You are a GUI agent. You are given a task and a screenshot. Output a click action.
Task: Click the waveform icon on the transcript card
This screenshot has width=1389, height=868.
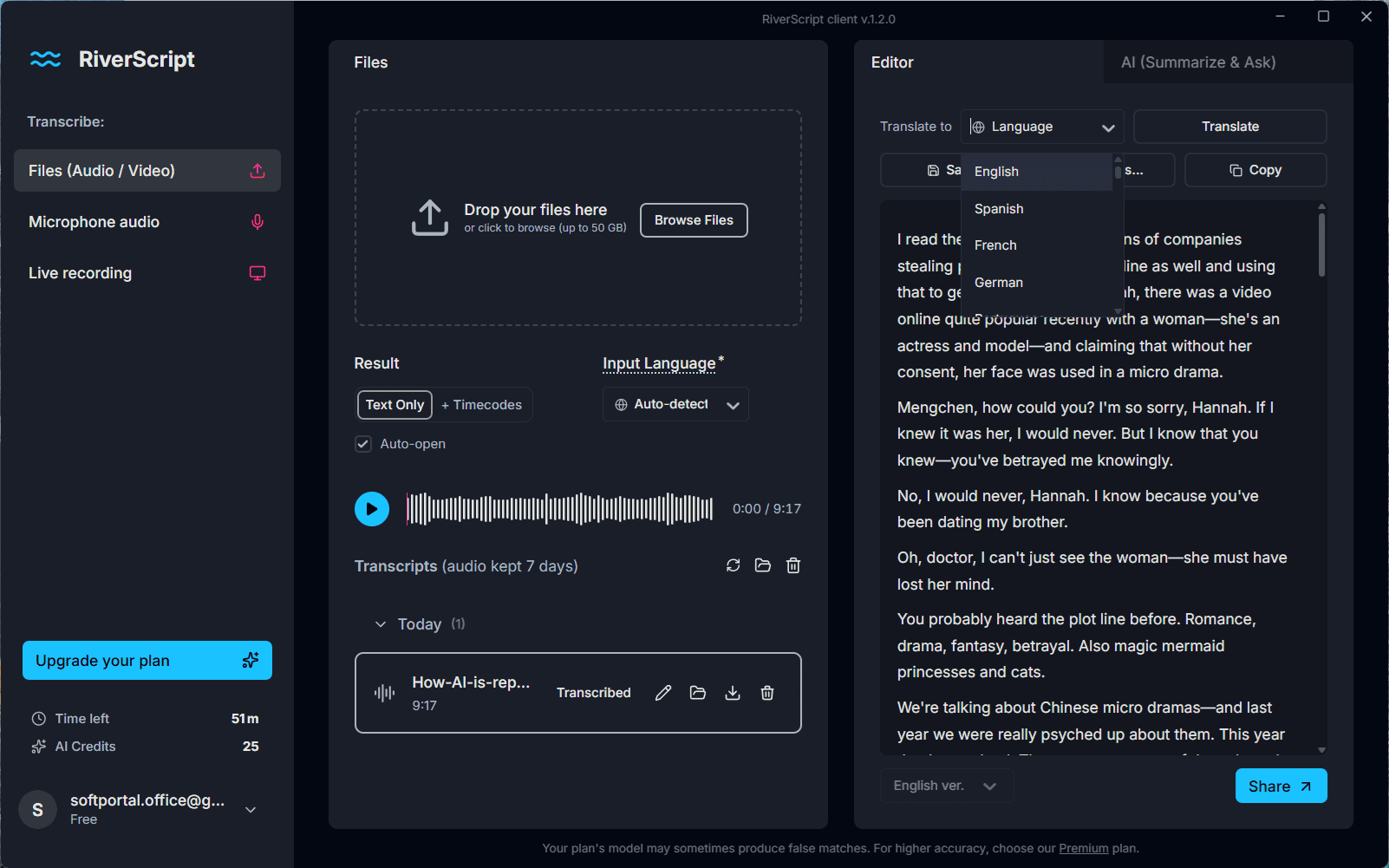coord(385,693)
